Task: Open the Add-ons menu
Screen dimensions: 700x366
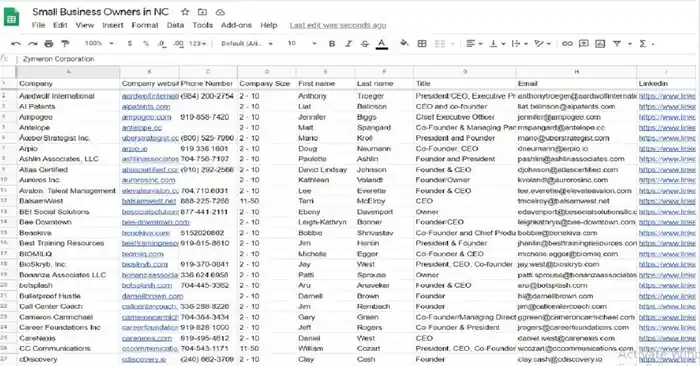Action: [x=236, y=25]
